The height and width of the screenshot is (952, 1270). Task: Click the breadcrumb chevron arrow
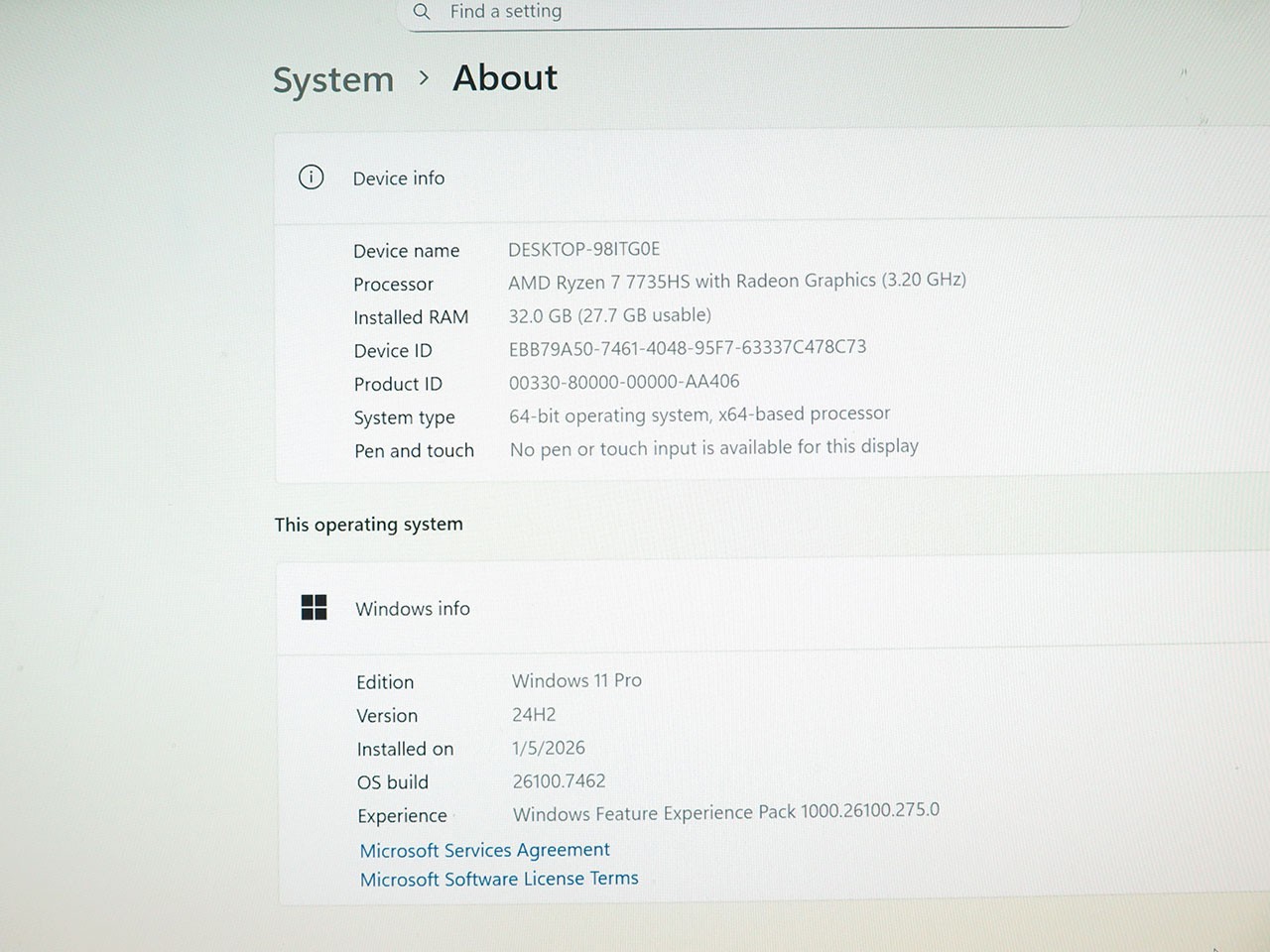point(424,78)
